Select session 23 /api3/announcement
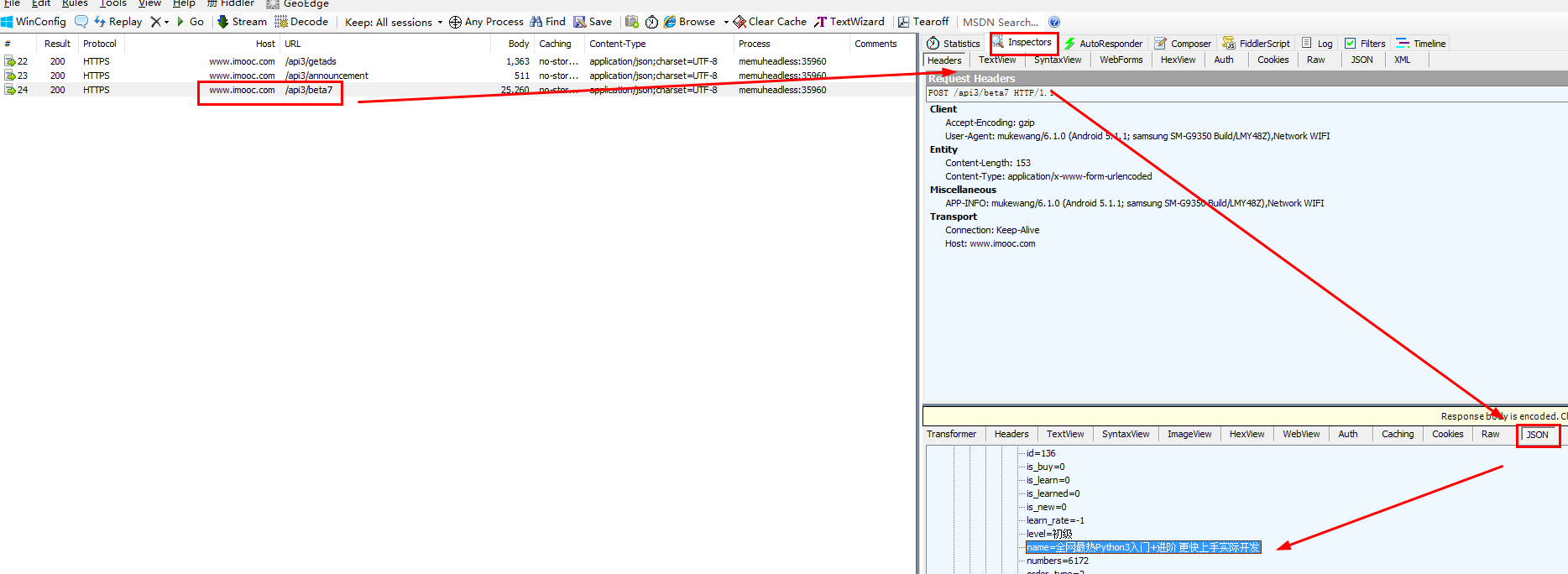 [458, 76]
